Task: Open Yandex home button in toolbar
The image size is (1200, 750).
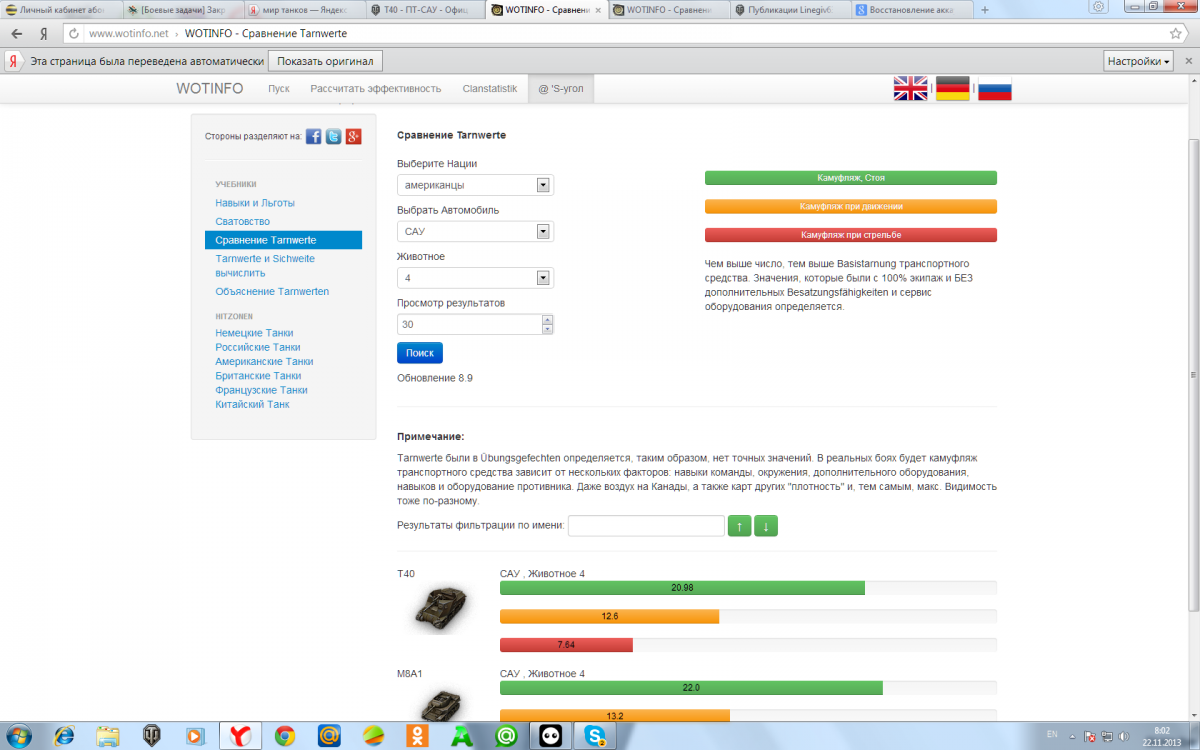Action: [44, 33]
